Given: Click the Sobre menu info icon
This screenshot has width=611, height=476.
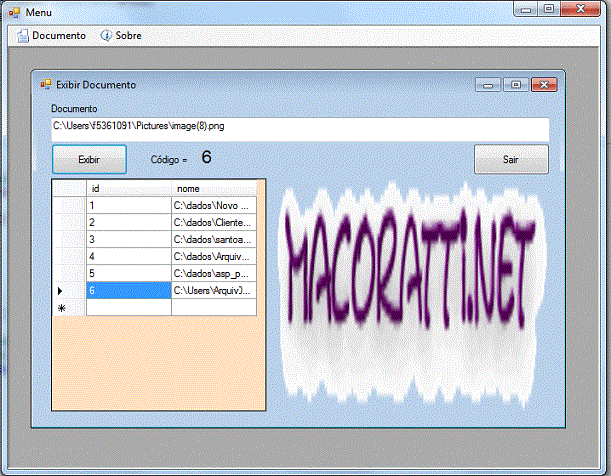Looking at the screenshot, I should click(106, 35).
